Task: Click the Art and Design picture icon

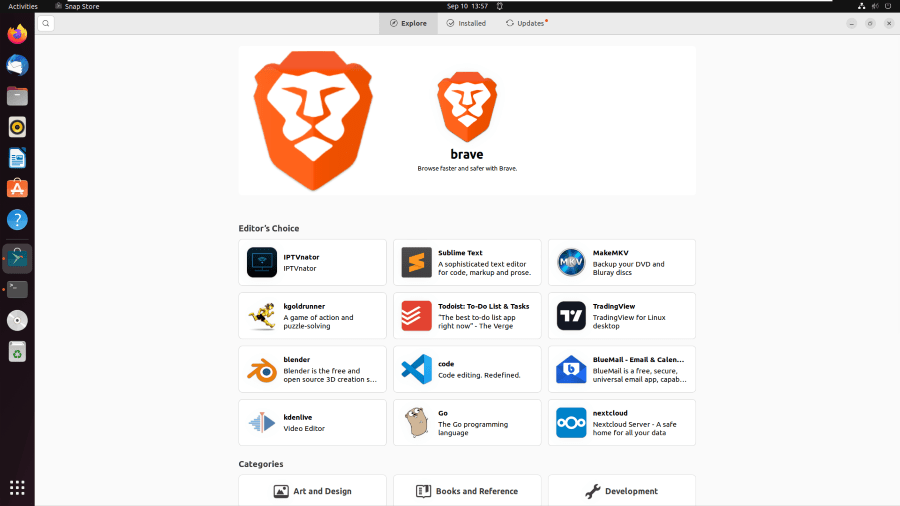Action: [281, 491]
